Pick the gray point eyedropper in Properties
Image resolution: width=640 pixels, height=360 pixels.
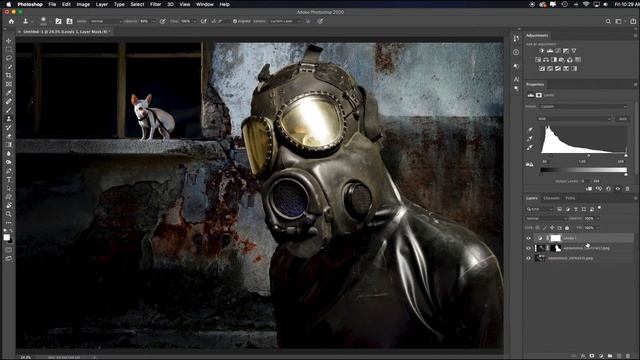(x=530, y=139)
